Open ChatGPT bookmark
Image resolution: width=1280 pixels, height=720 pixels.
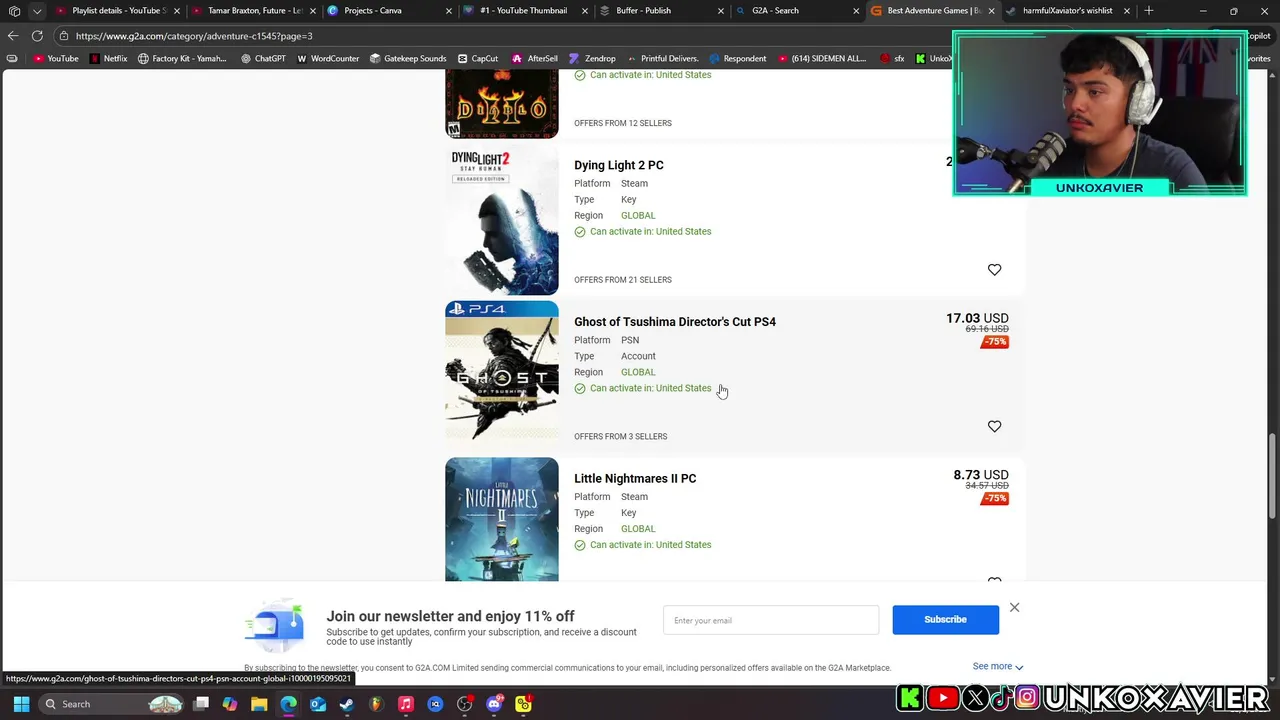pyautogui.click(x=263, y=59)
